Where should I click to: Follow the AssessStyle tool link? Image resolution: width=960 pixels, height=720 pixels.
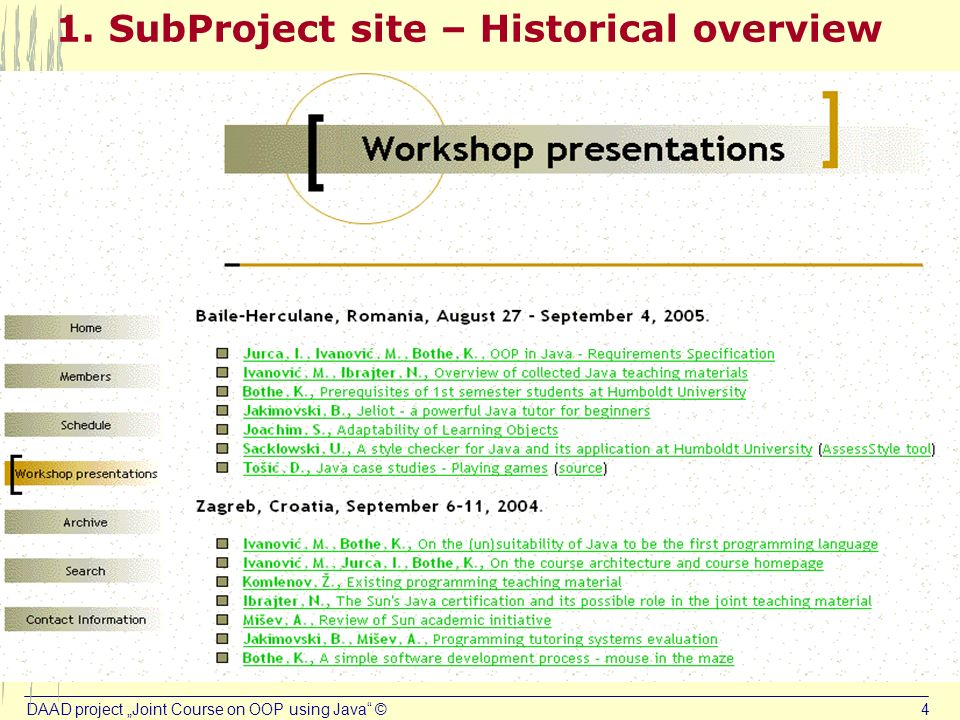(877, 449)
